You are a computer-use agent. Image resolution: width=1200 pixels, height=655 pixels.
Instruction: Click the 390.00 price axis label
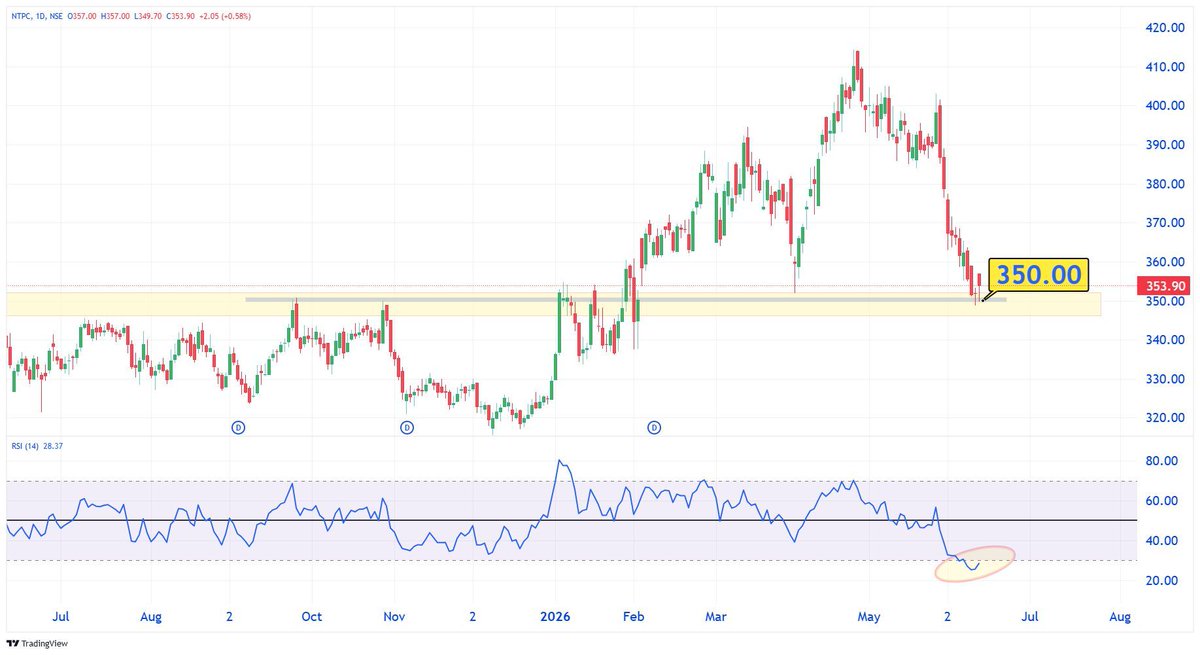point(1165,145)
